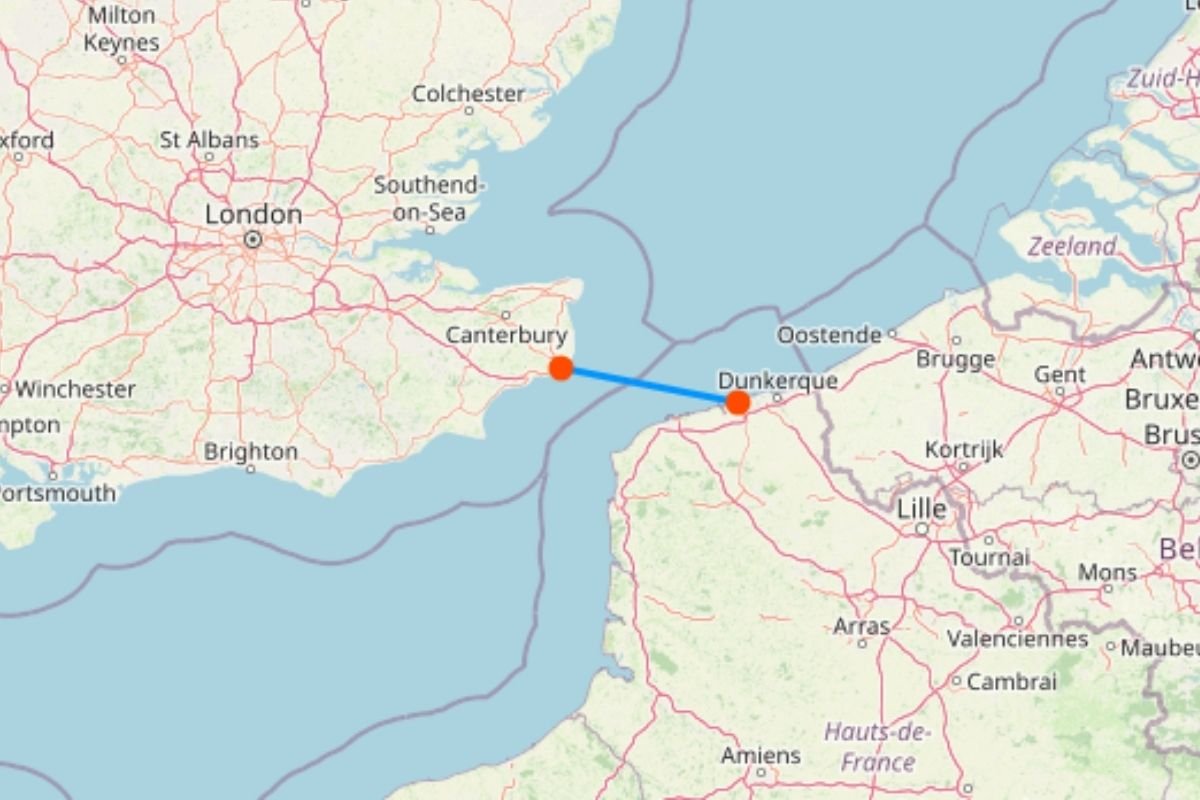This screenshot has width=1200, height=800.
Task: Click the St Albans label
Action: (x=209, y=140)
